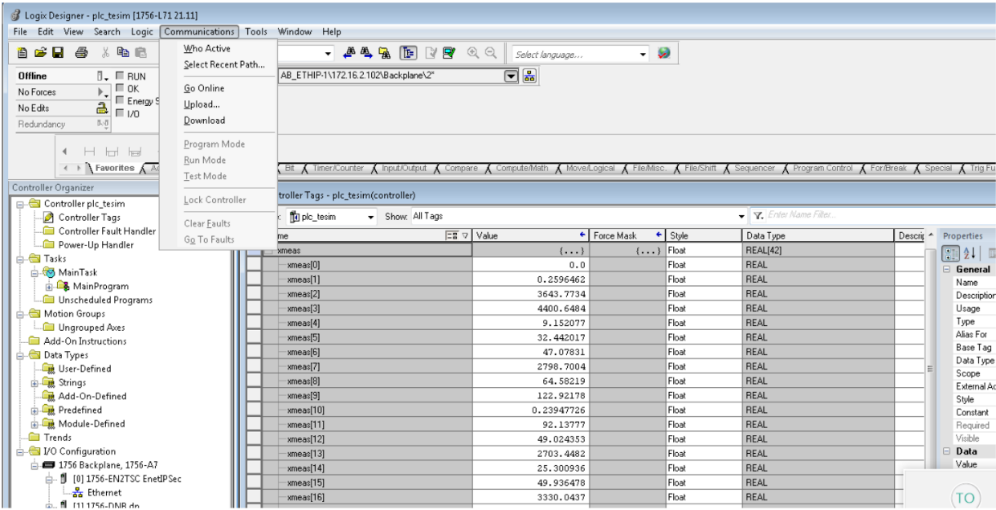Click the Zoom Out magnifier icon

click(490, 53)
